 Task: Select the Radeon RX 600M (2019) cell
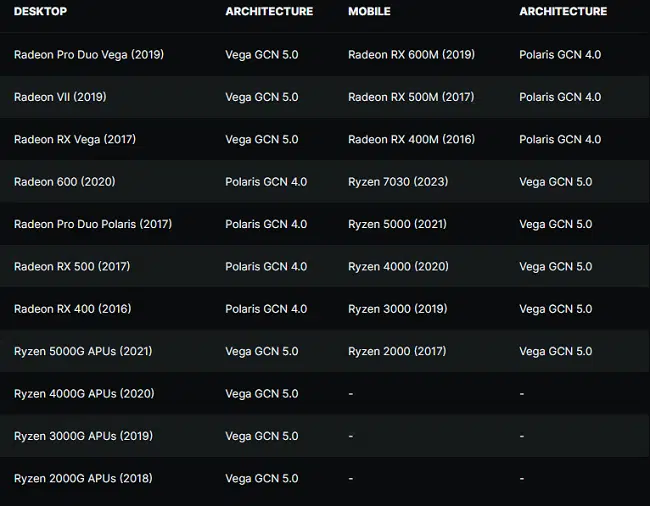point(411,55)
